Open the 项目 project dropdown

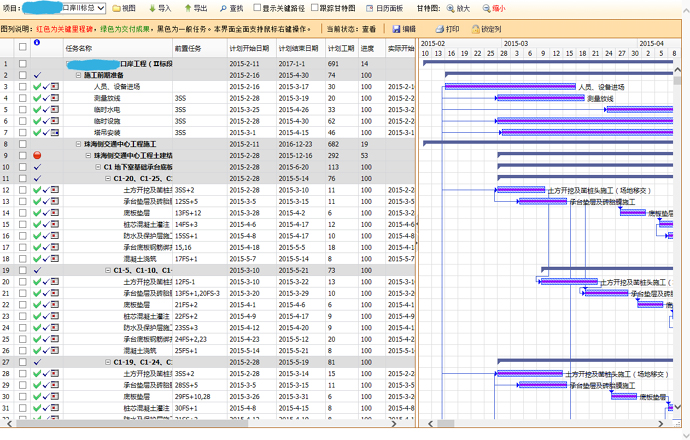click(x=79, y=8)
